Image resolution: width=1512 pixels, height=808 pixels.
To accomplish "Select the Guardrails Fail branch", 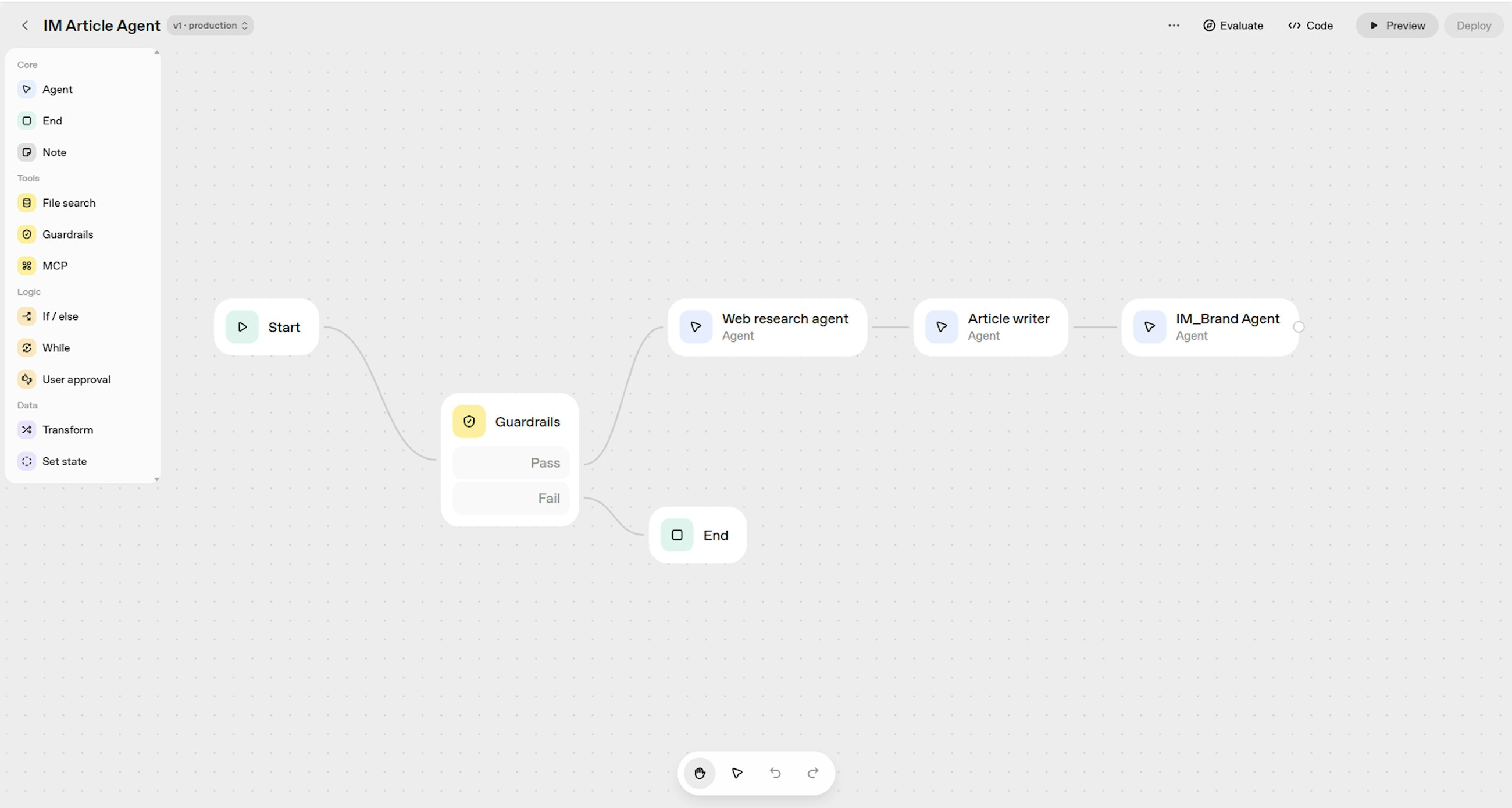I will [511, 499].
